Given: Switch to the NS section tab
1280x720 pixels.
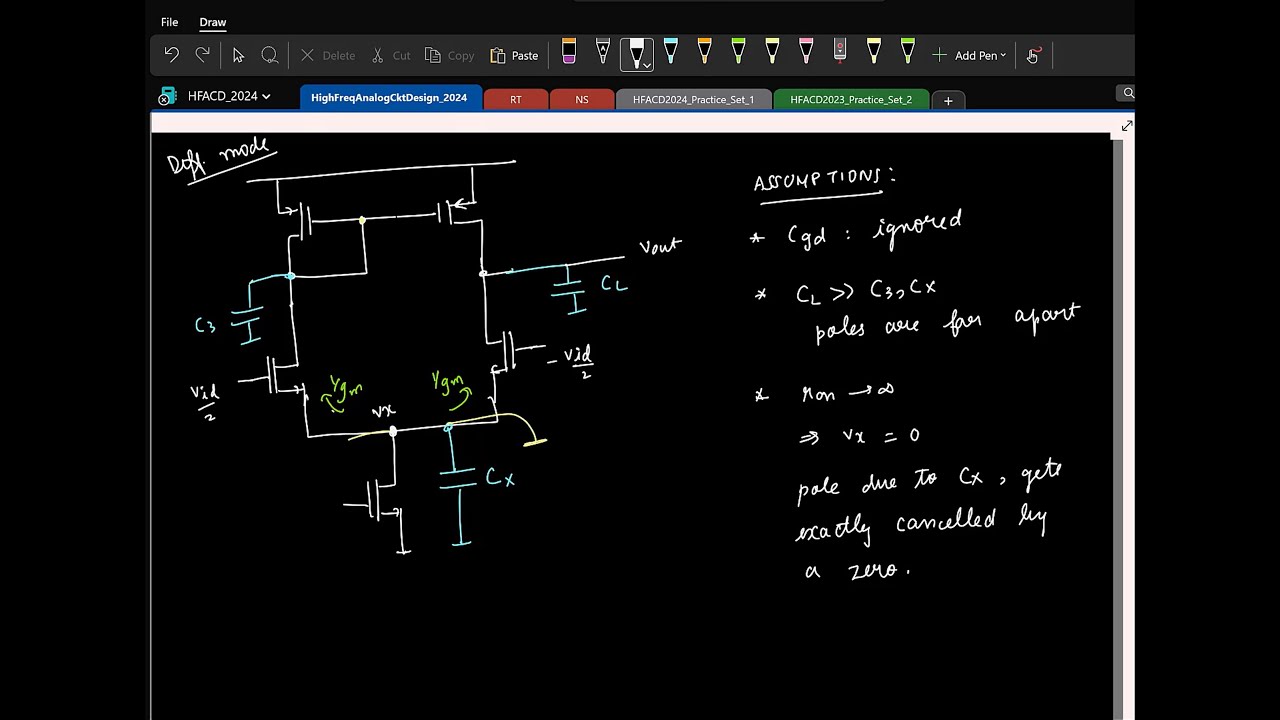Looking at the screenshot, I should 582,99.
